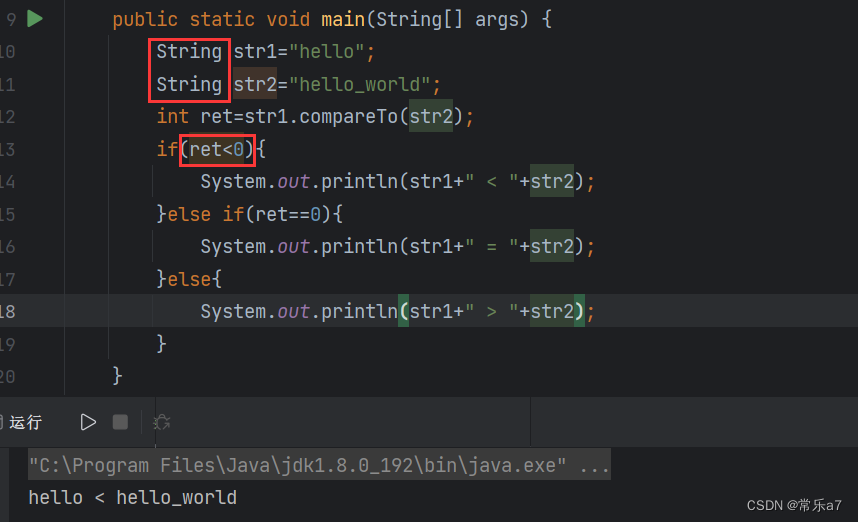Click the }else{ line
The height and width of the screenshot is (522, 858).
tap(189, 280)
